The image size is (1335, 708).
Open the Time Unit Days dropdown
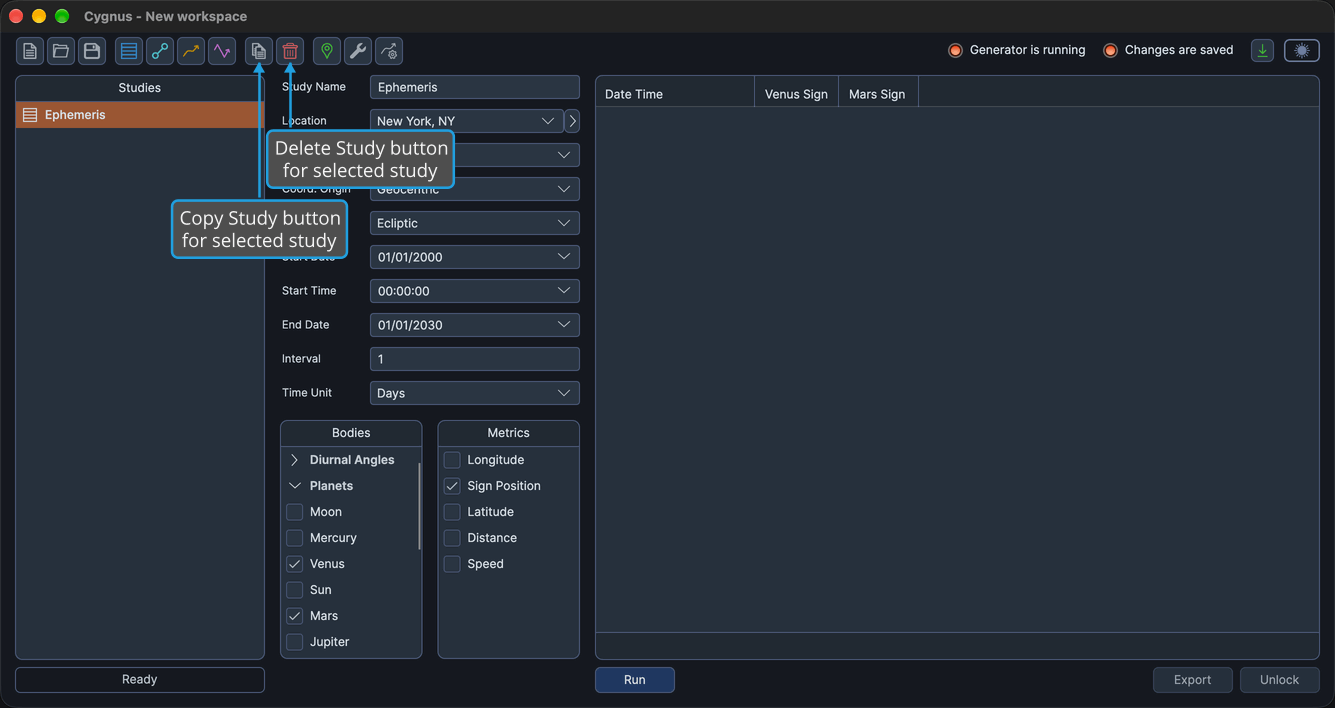click(x=475, y=393)
